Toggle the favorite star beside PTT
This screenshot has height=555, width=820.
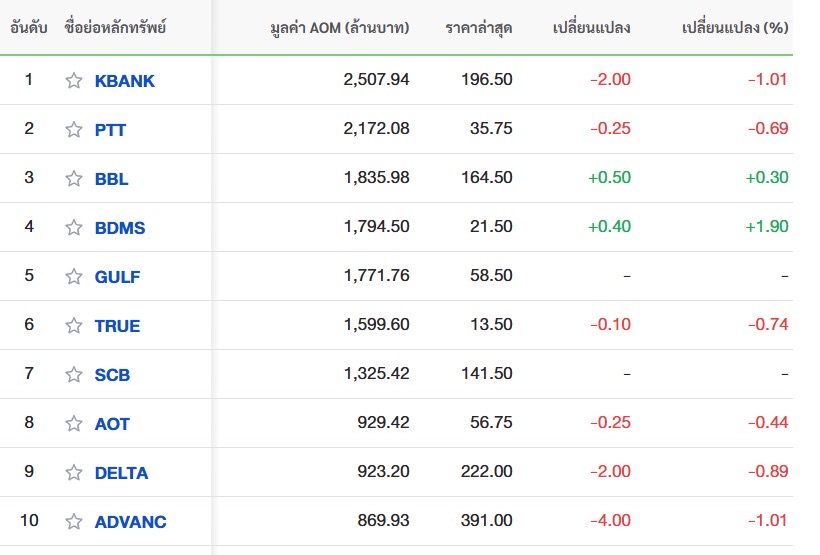(74, 130)
